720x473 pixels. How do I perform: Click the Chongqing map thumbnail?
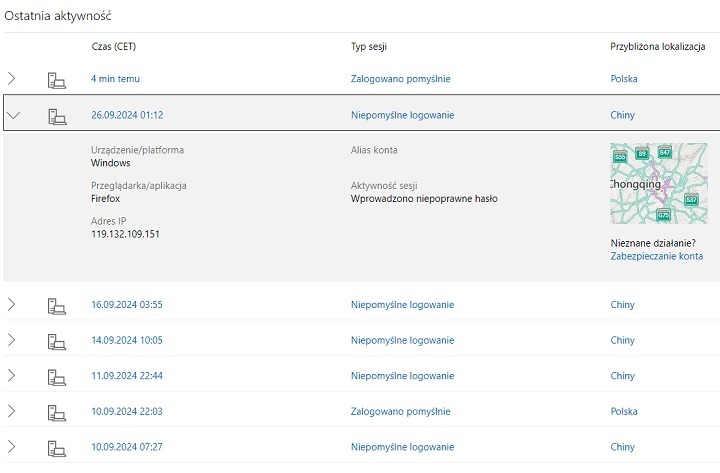[658, 183]
